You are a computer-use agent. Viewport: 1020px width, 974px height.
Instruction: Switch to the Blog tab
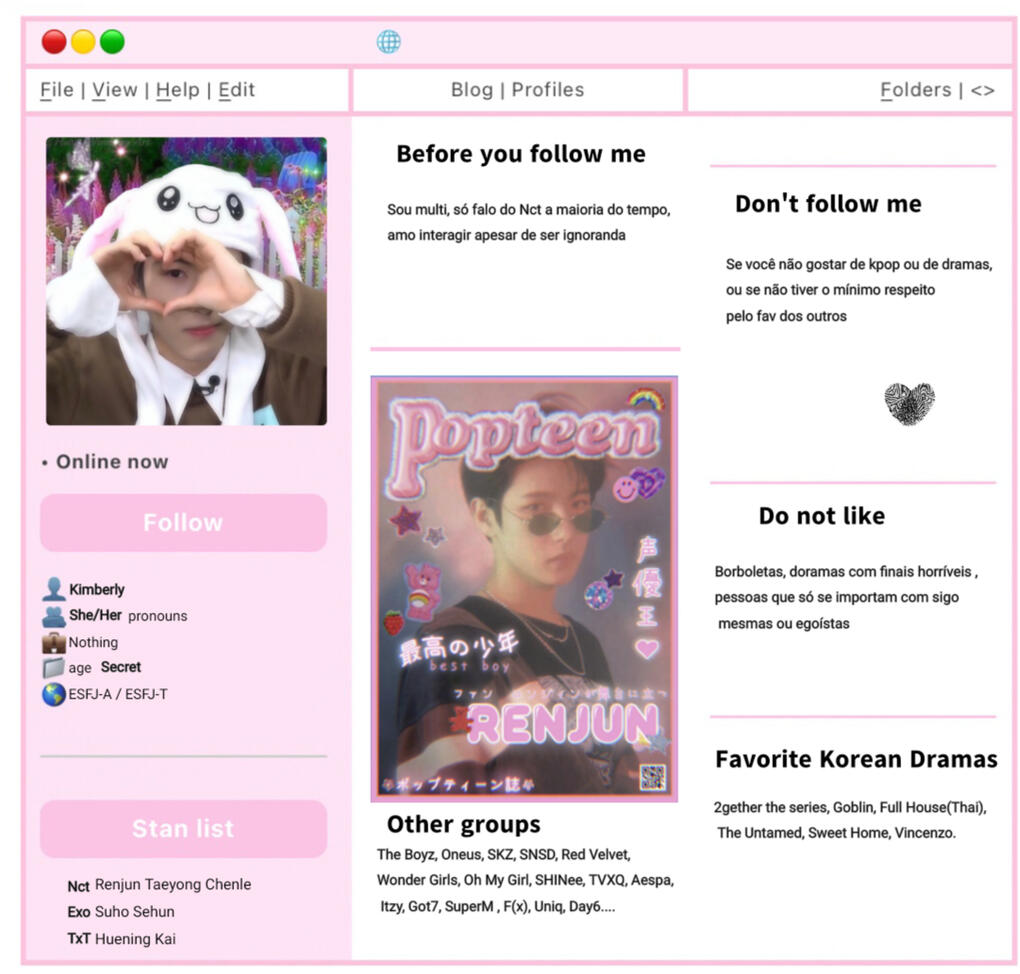pos(472,90)
